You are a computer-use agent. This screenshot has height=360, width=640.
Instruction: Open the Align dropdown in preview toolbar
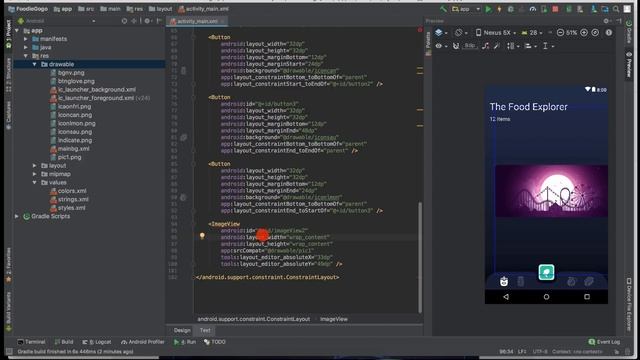530,46
